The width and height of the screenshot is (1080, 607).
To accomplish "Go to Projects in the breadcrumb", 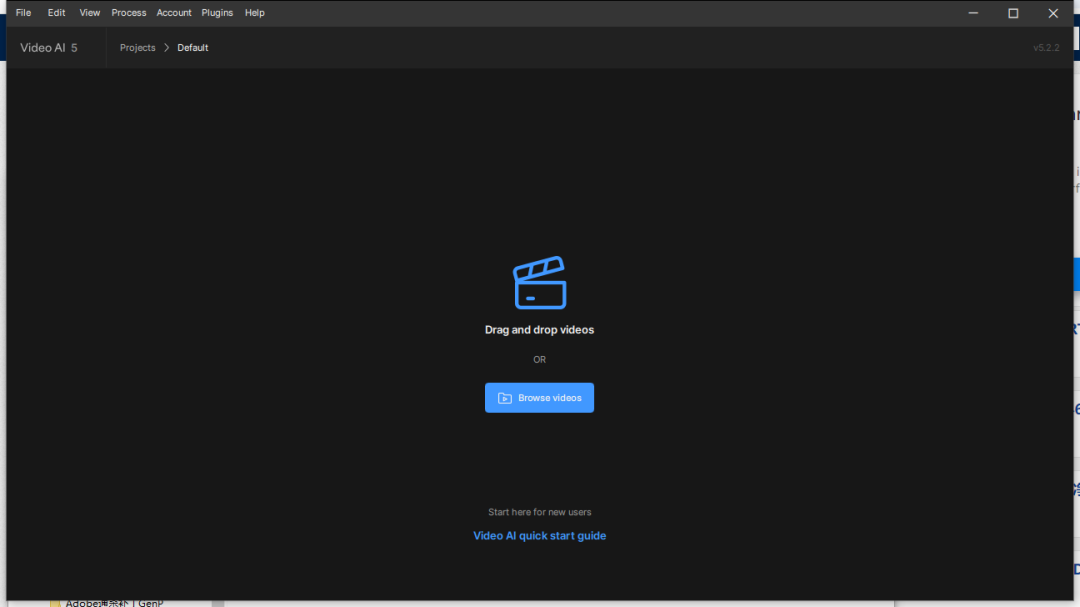I will click(138, 48).
